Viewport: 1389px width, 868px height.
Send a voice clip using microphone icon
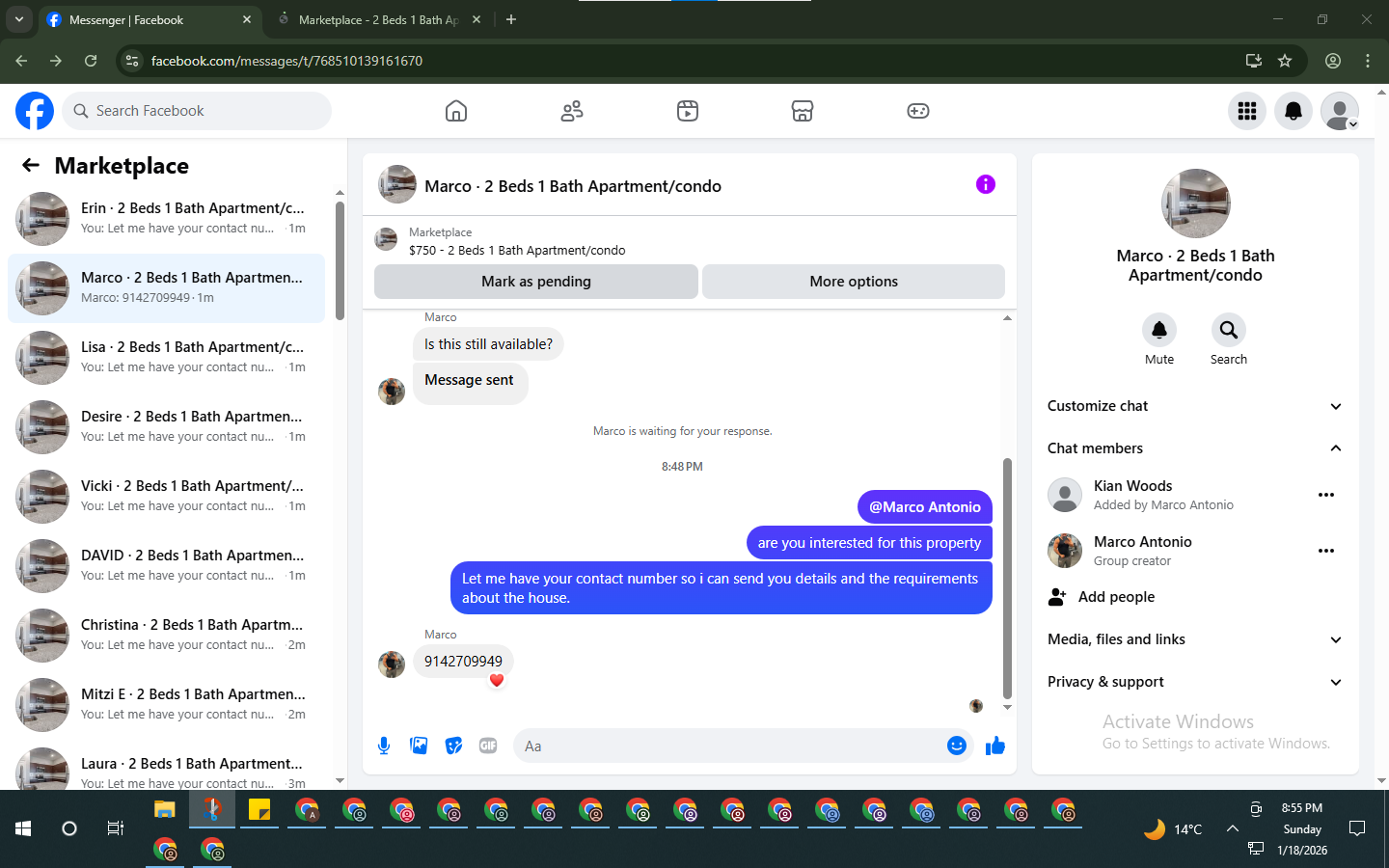point(384,746)
